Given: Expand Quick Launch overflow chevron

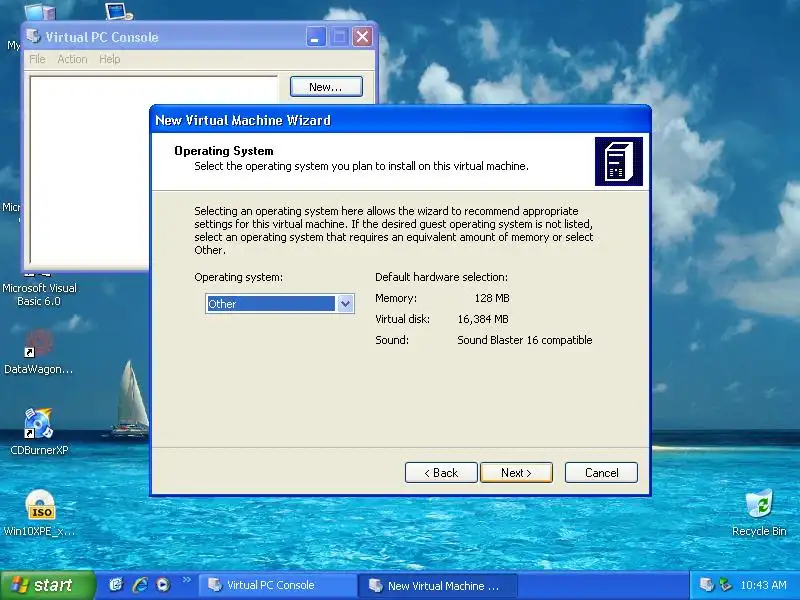Looking at the screenshot, I should 187,579.
